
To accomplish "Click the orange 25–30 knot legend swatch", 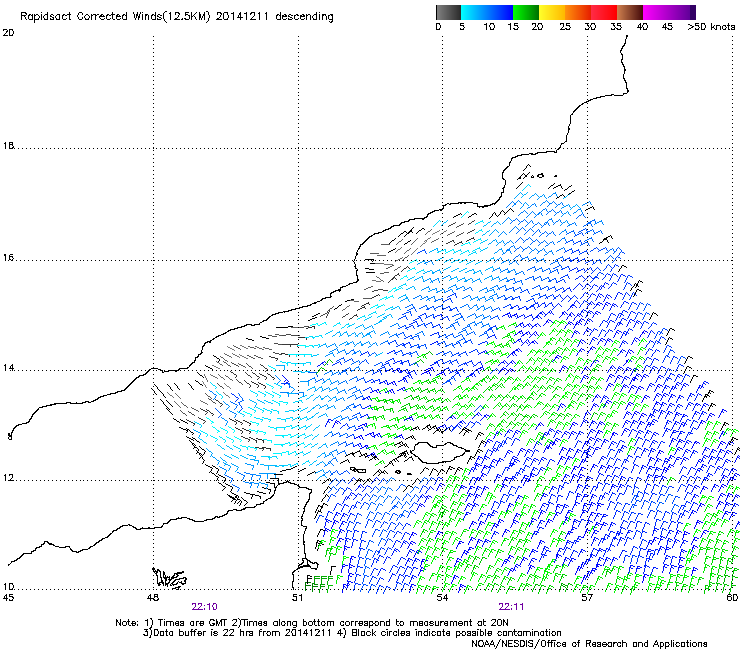I will [x=578, y=12].
